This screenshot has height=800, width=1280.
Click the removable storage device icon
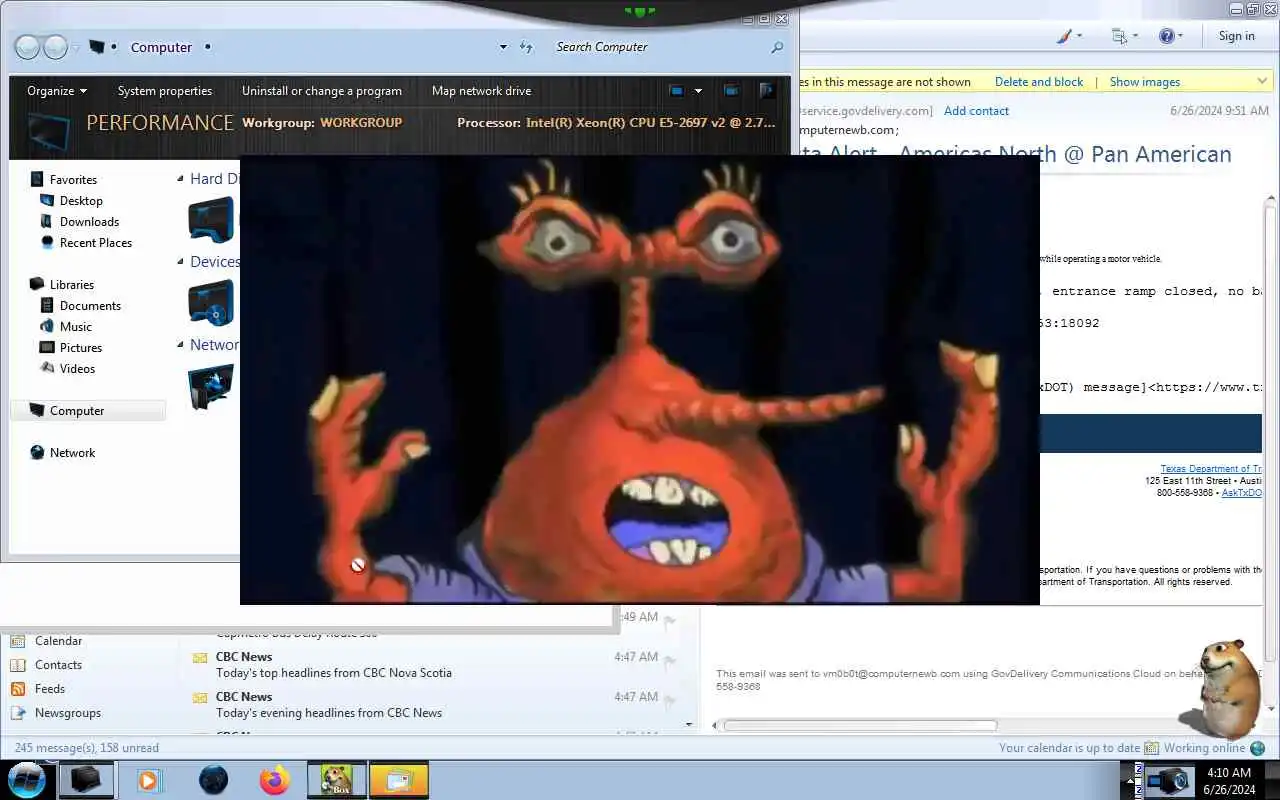click(211, 302)
